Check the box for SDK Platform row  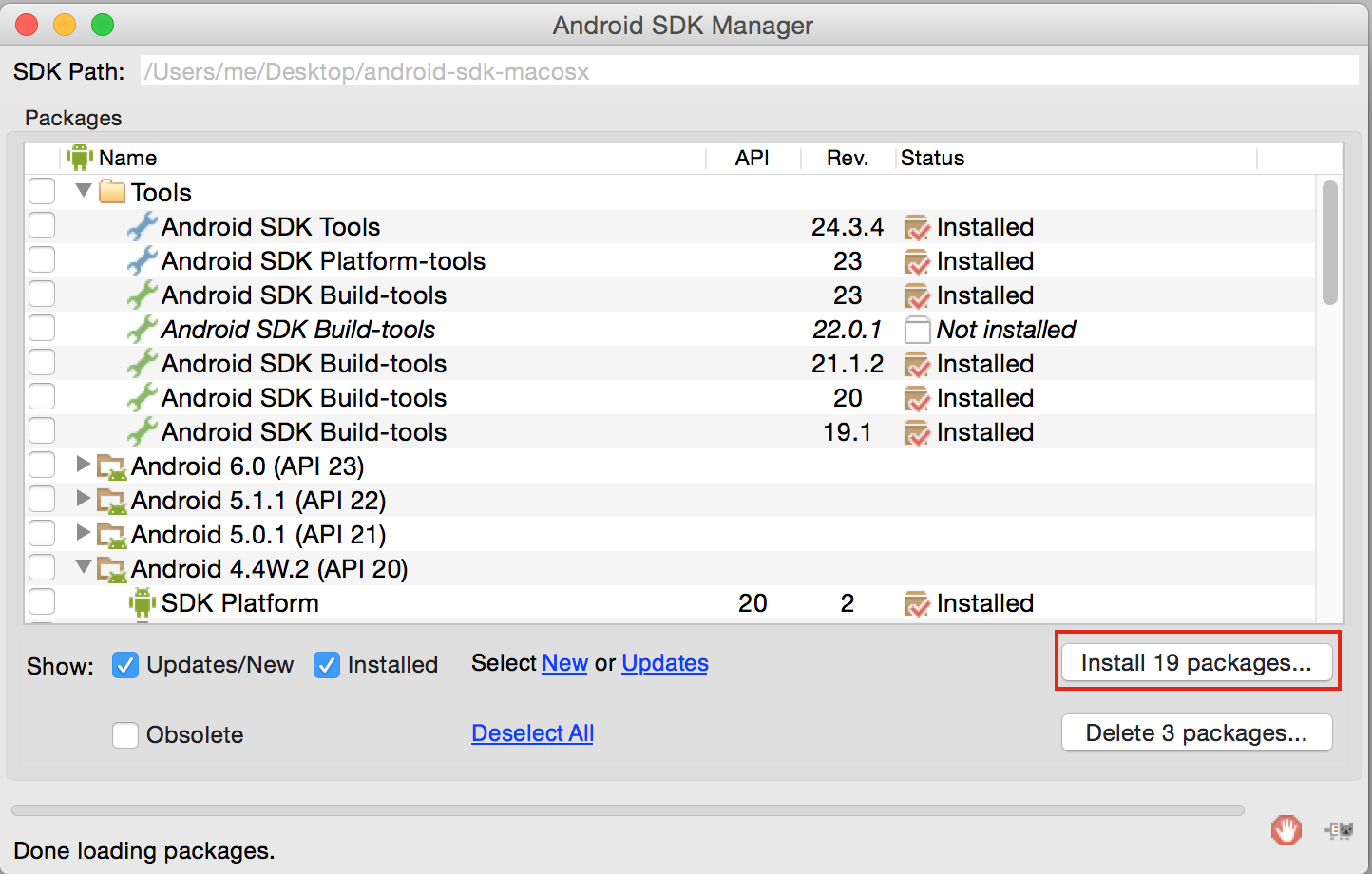click(42, 601)
